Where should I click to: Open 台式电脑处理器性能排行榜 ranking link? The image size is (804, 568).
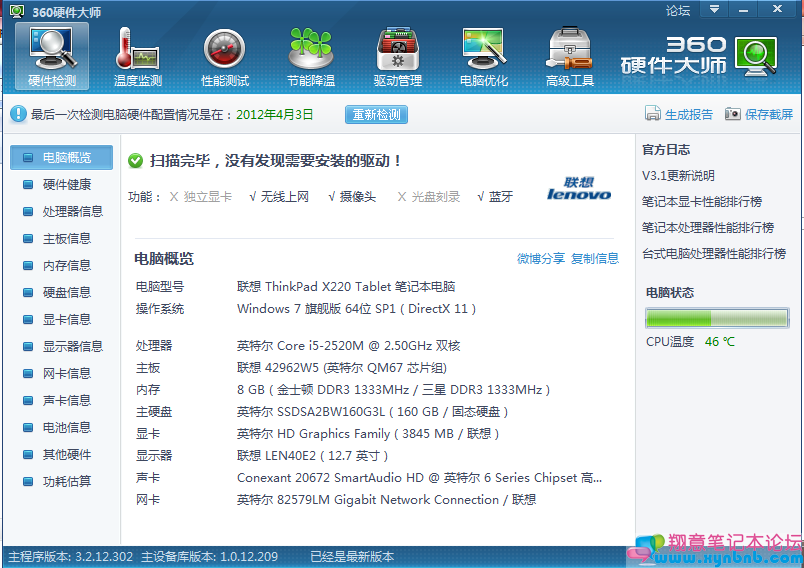click(x=714, y=254)
